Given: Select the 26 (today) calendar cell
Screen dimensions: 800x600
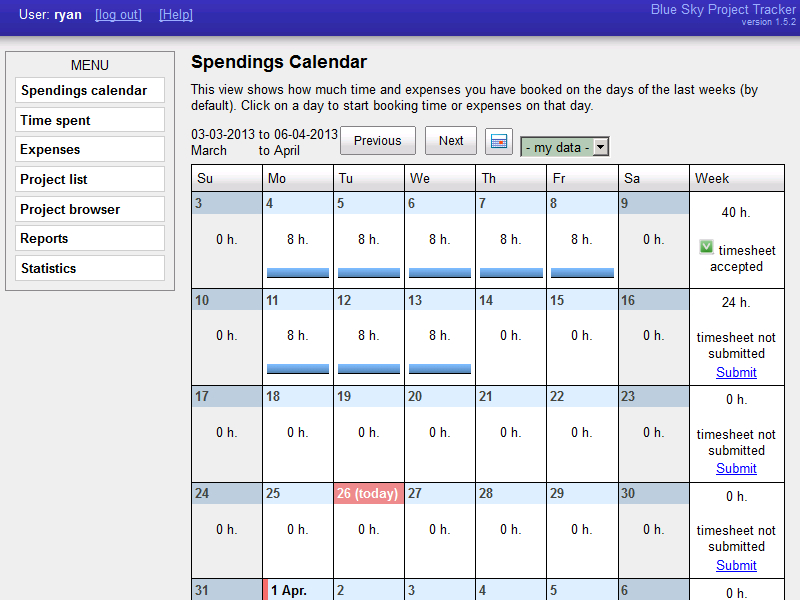Looking at the screenshot, I should click(x=369, y=531).
